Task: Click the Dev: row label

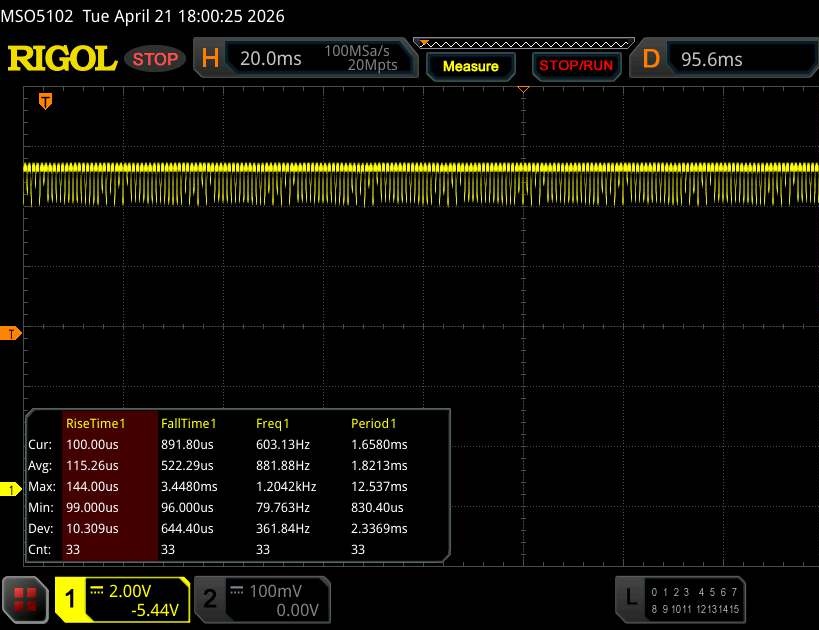Action: click(41, 529)
